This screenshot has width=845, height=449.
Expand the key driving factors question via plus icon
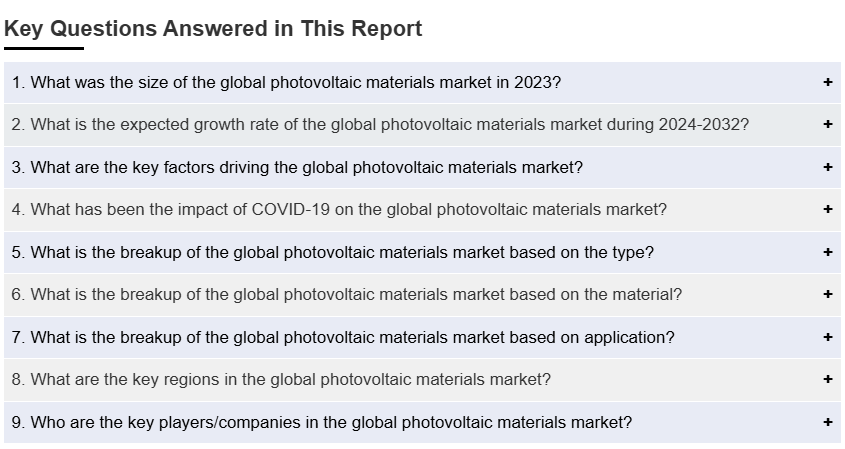point(828,168)
